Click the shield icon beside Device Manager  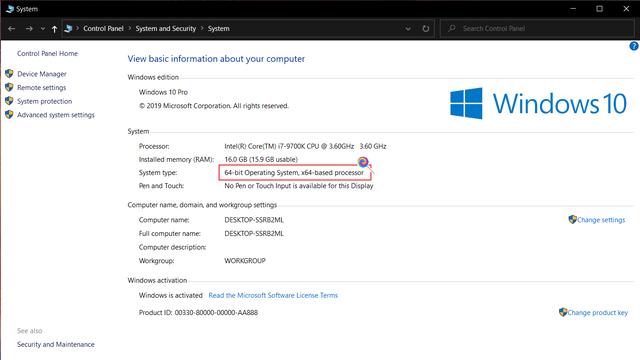click(x=9, y=73)
